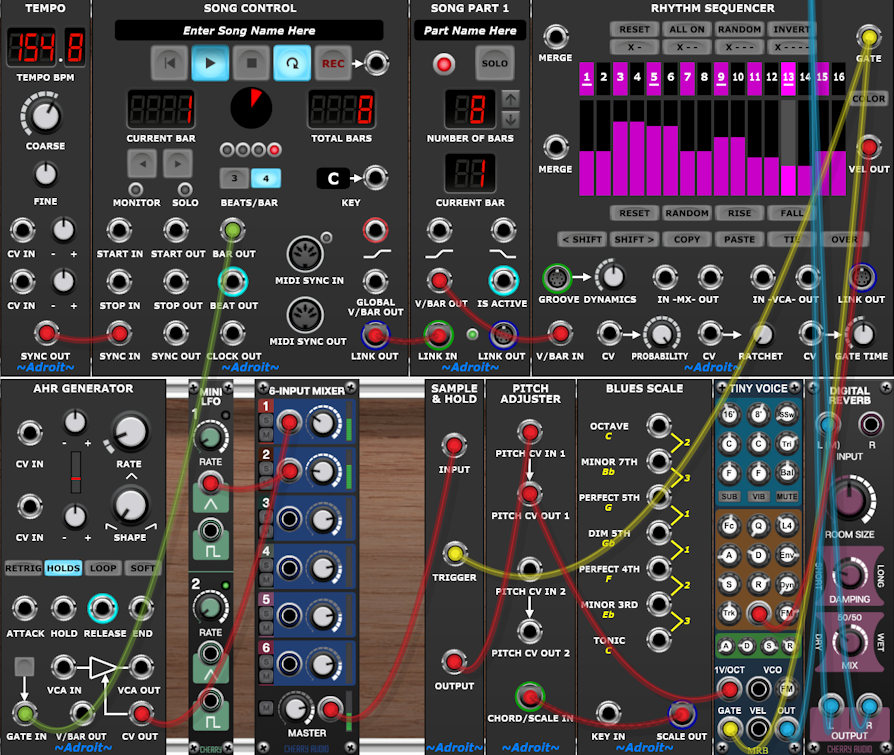Click the Play button in Song Control

point(210,63)
